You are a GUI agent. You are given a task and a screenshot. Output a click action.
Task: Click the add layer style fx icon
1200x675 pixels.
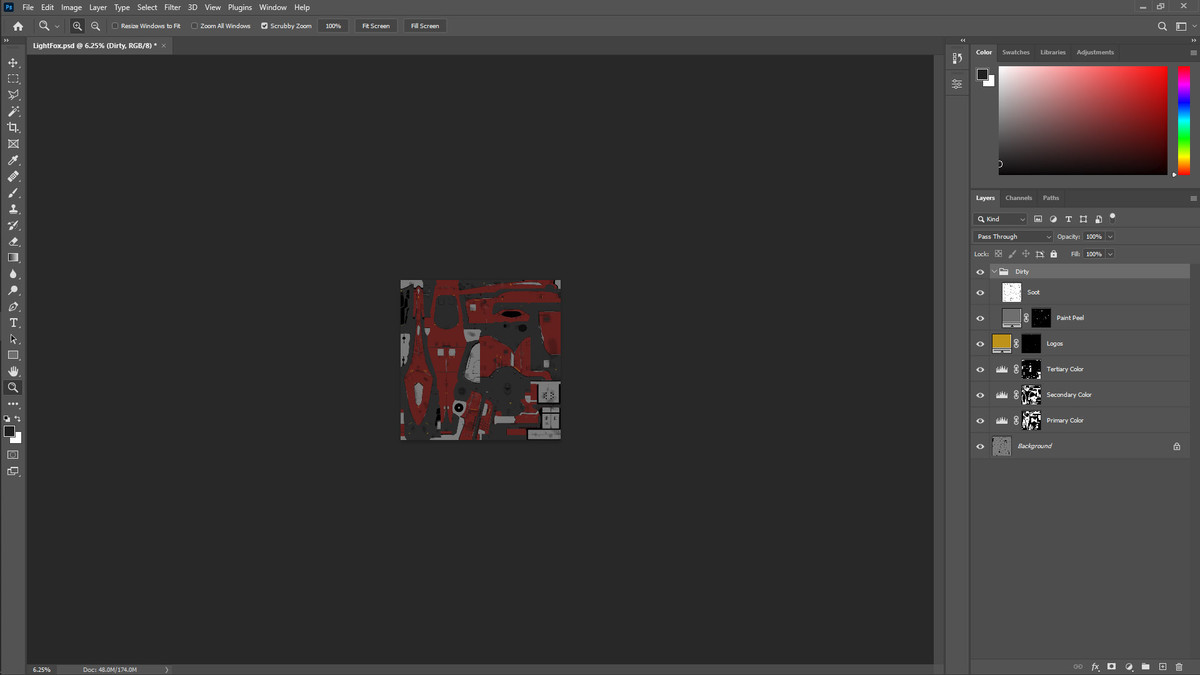pyautogui.click(x=1095, y=666)
